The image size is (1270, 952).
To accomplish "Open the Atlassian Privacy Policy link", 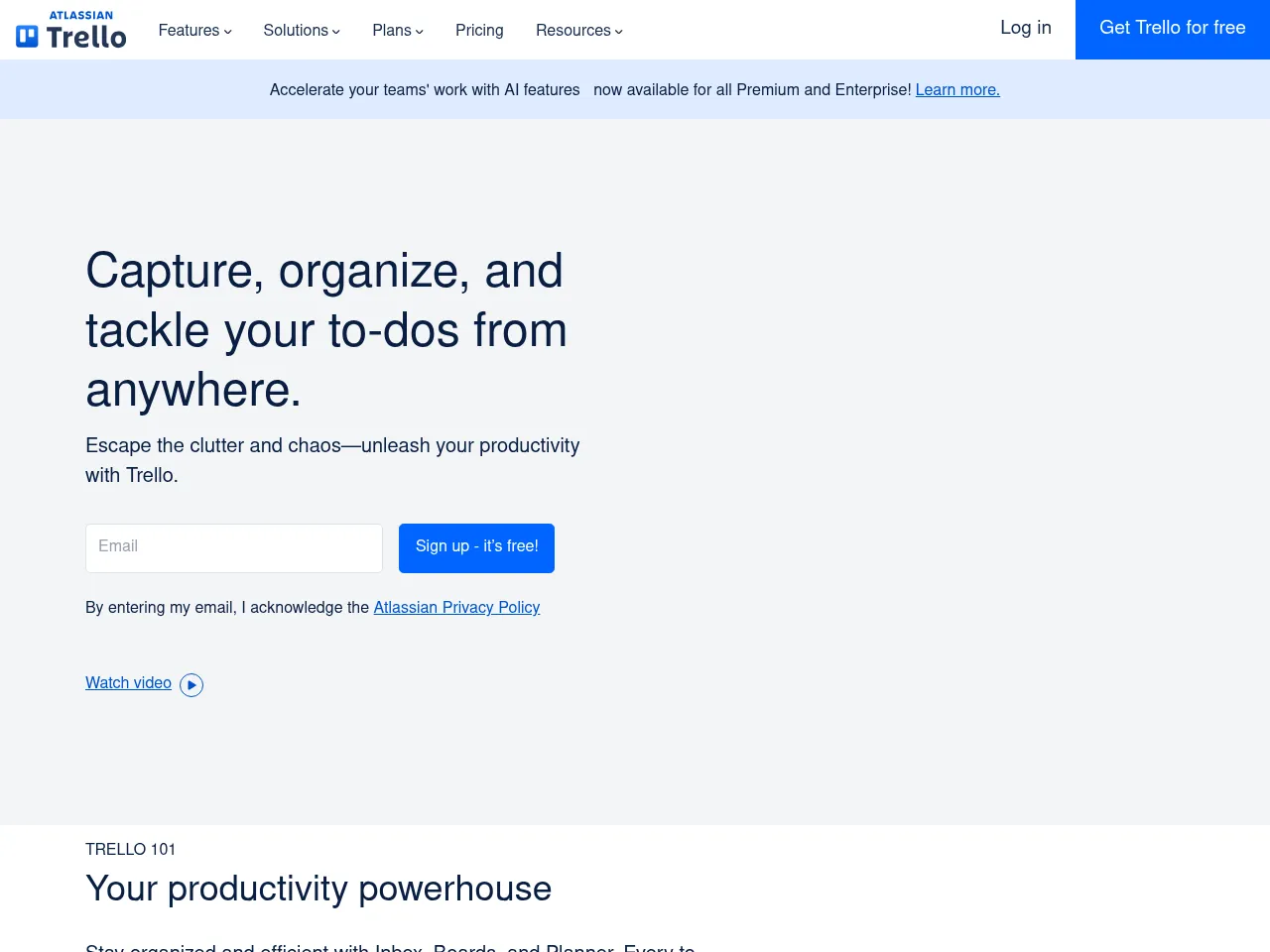I will click(456, 608).
